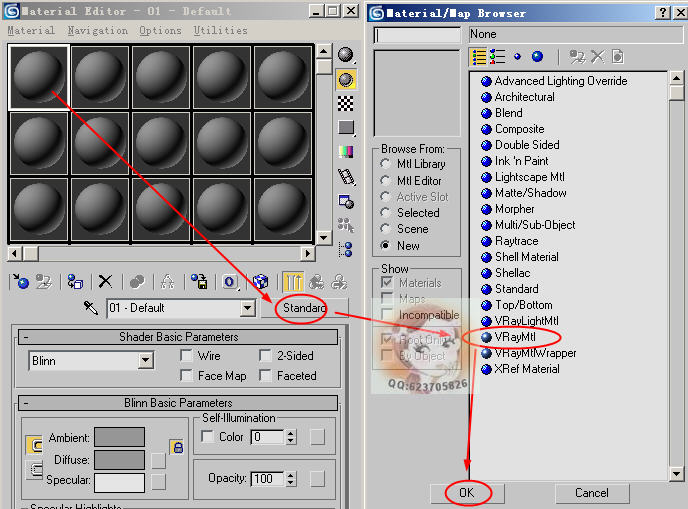Viewport: 688px width, 509px height.
Task: Toggle the Backlight icon in side toolbar
Action: click(x=346, y=79)
